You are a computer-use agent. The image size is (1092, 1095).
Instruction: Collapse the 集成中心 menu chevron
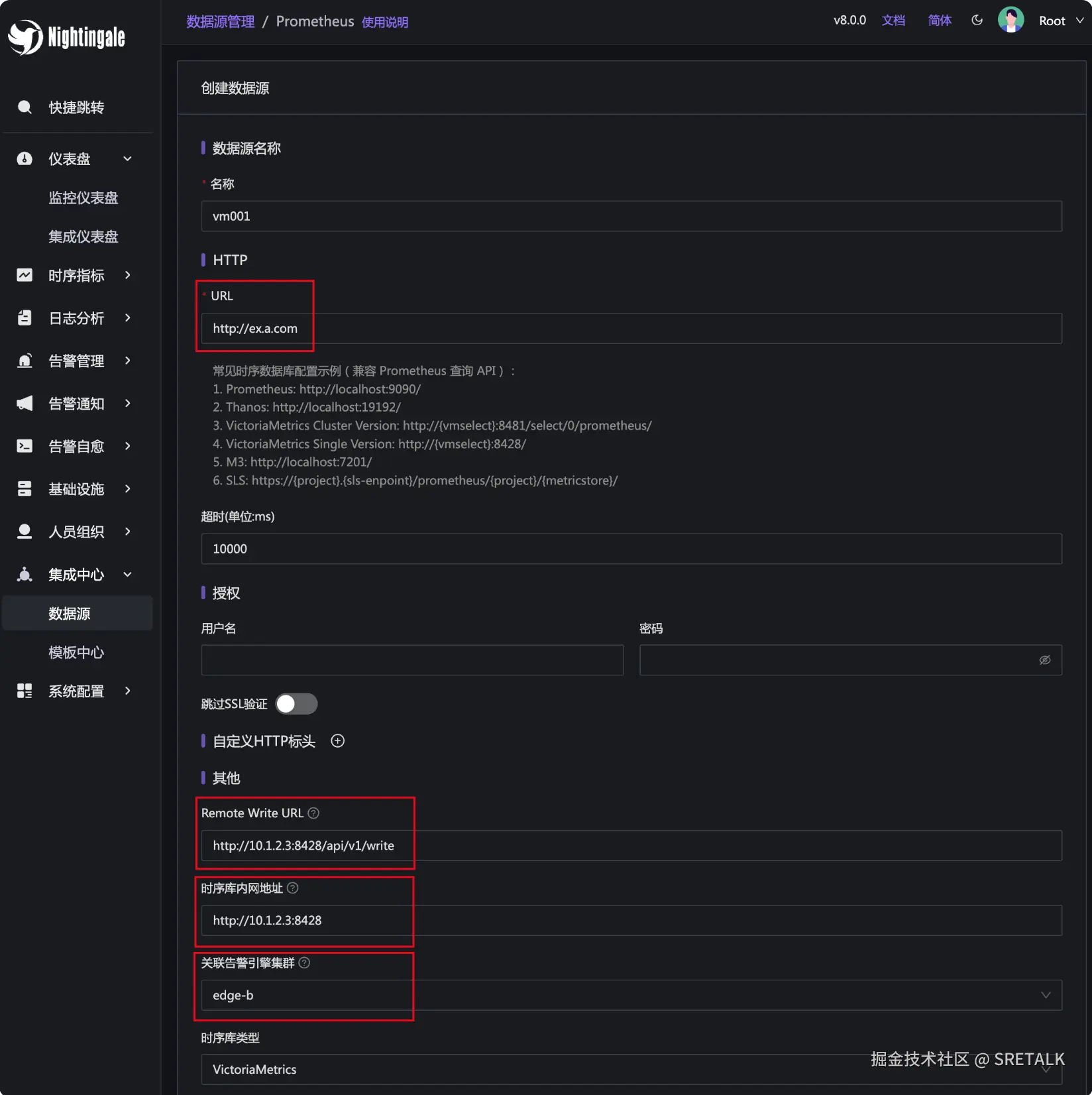coord(128,575)
